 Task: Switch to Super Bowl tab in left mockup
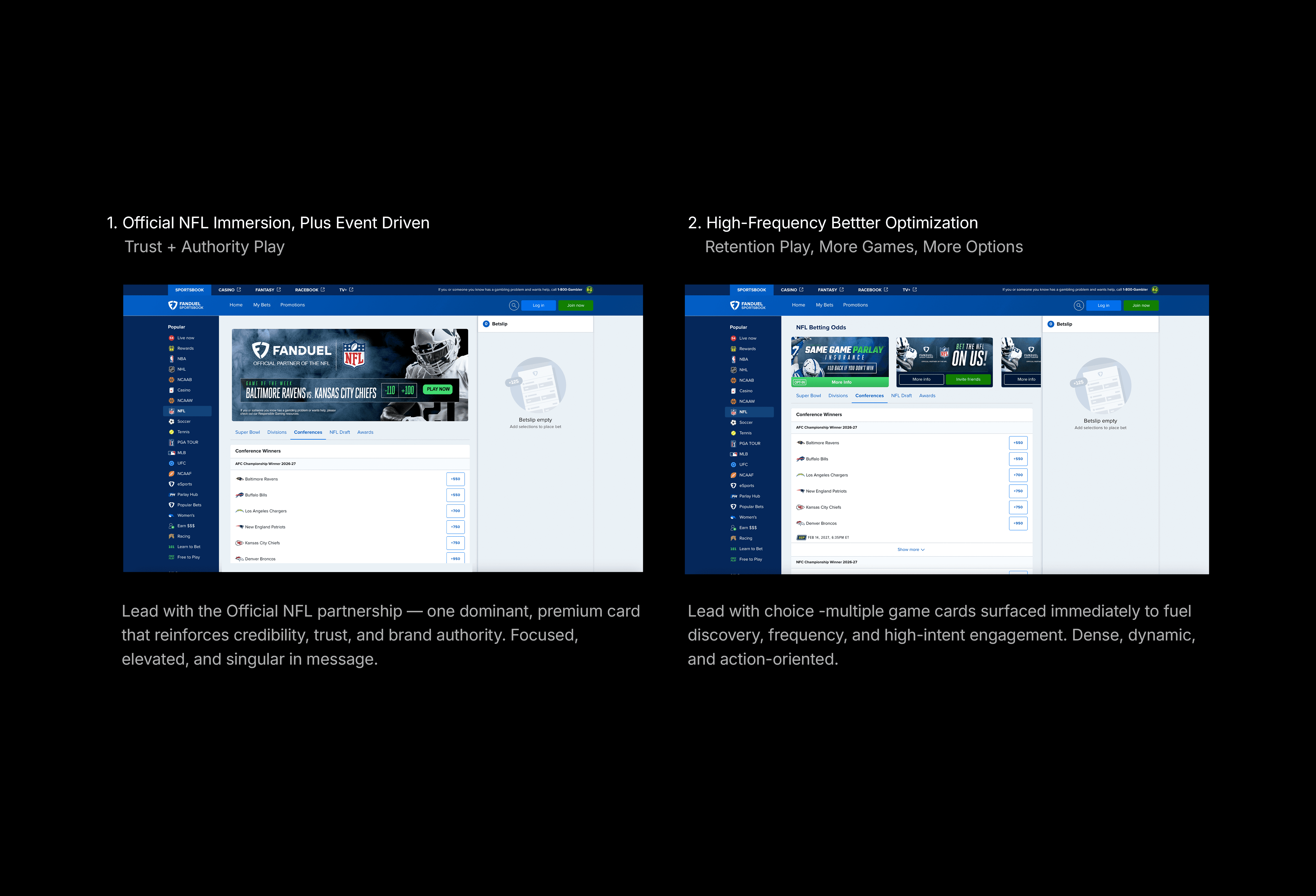pos(248,432)
